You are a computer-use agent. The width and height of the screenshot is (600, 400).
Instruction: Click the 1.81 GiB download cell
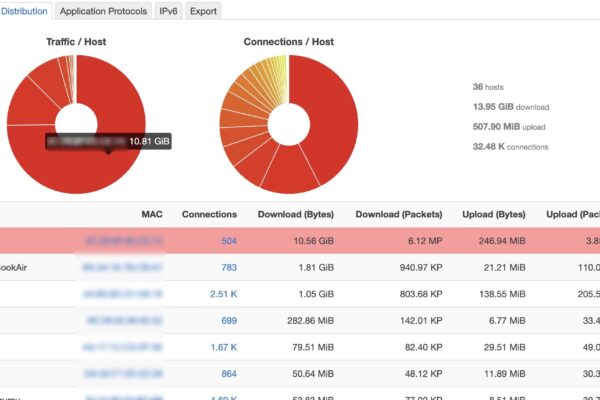(315, 267)
